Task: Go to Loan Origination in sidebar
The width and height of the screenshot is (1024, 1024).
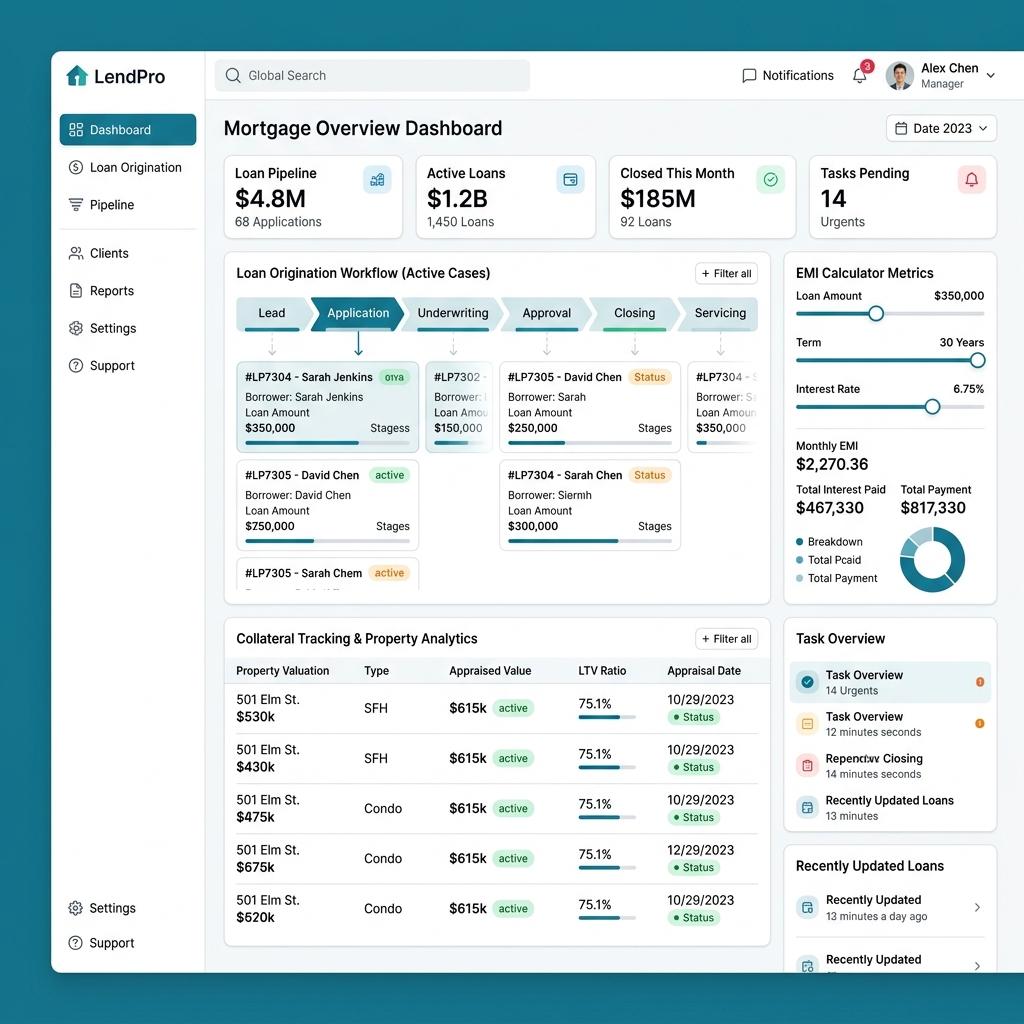Action: (x=128, y=167)
